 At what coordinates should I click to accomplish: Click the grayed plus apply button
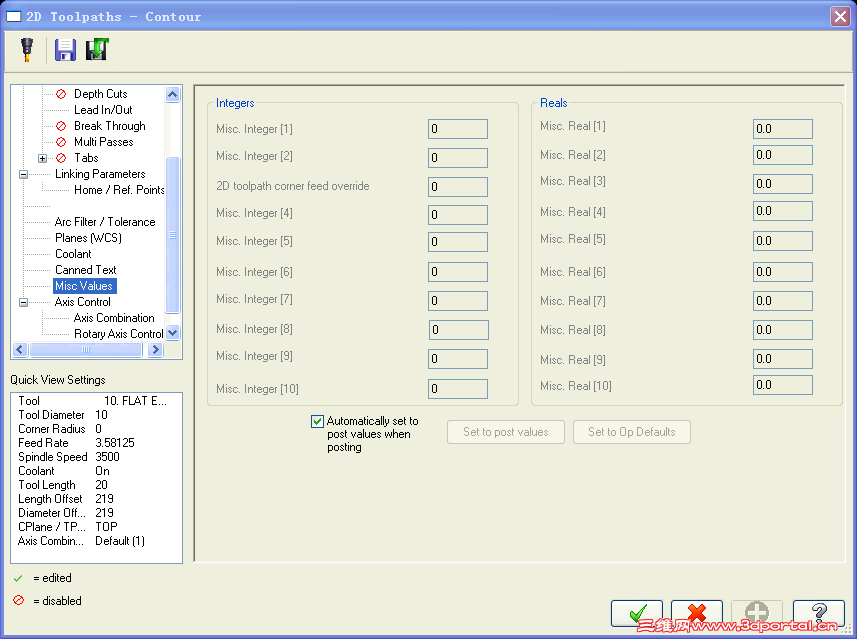click(757, 613)
